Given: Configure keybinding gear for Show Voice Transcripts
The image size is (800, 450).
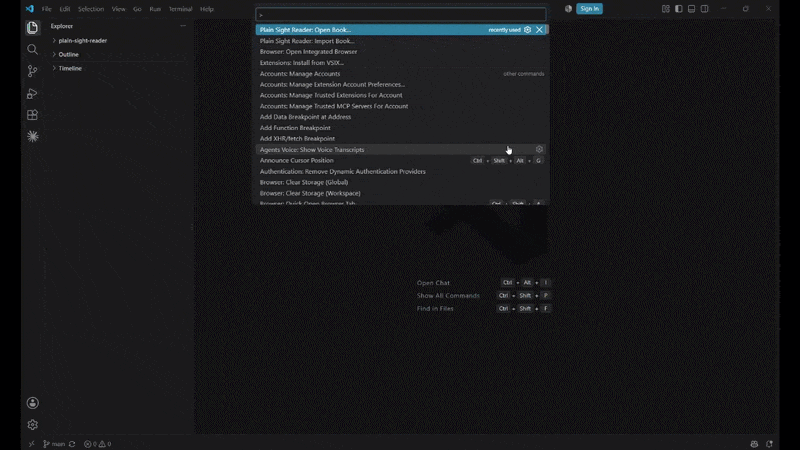Looking at the screenshot, I should pos(539,149).
